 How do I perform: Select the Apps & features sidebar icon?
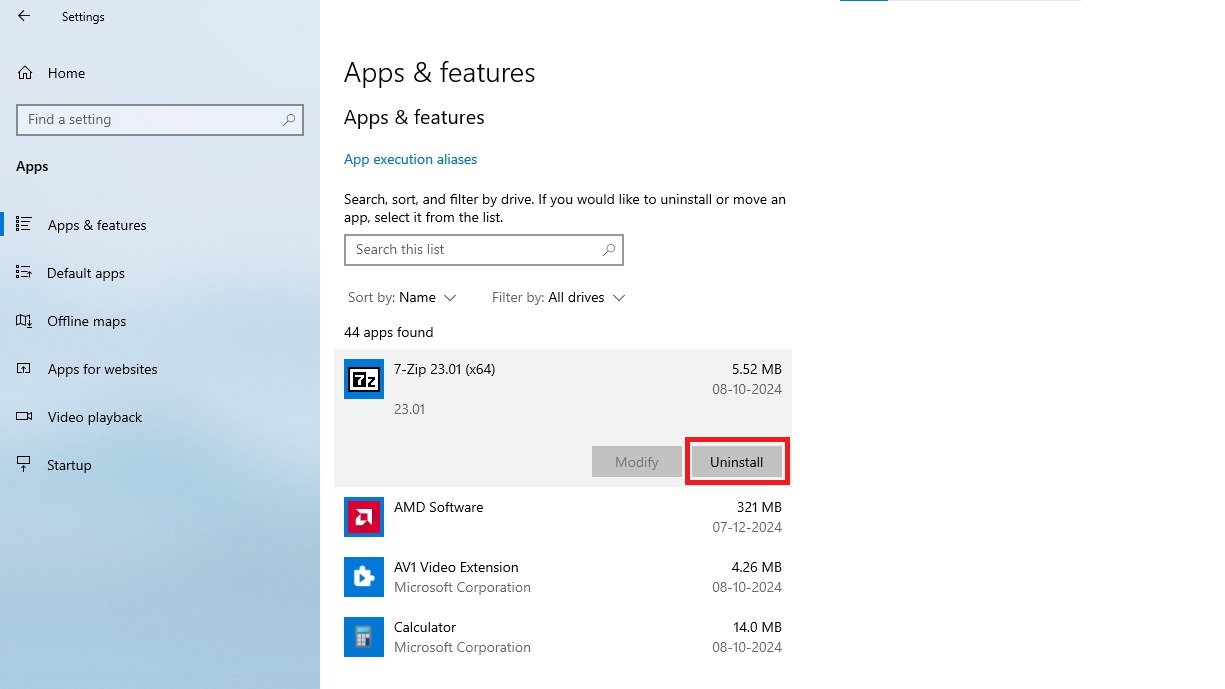coord(24,225)
